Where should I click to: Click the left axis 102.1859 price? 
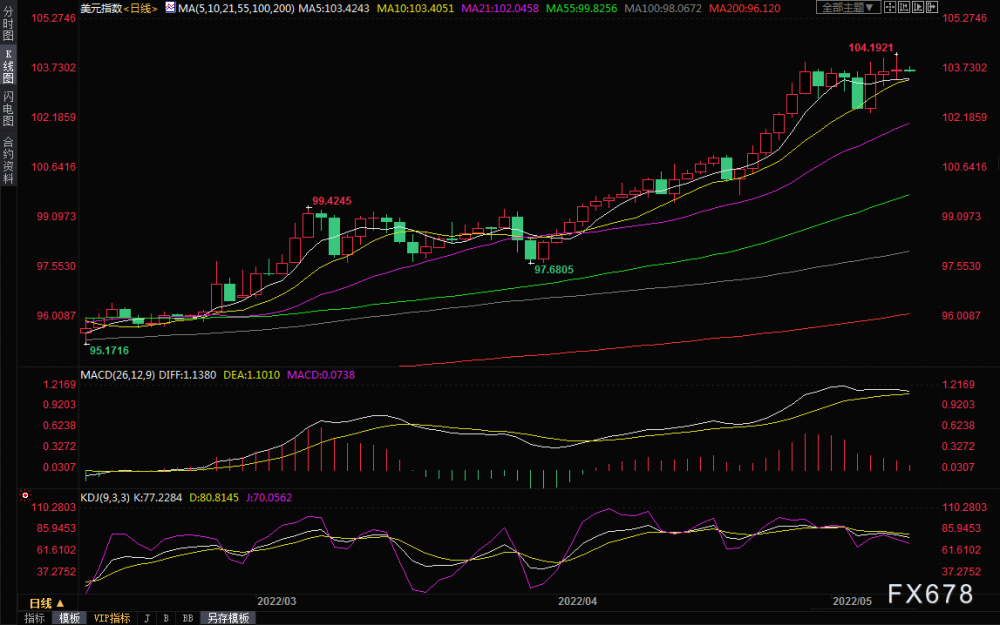[54, 117]
